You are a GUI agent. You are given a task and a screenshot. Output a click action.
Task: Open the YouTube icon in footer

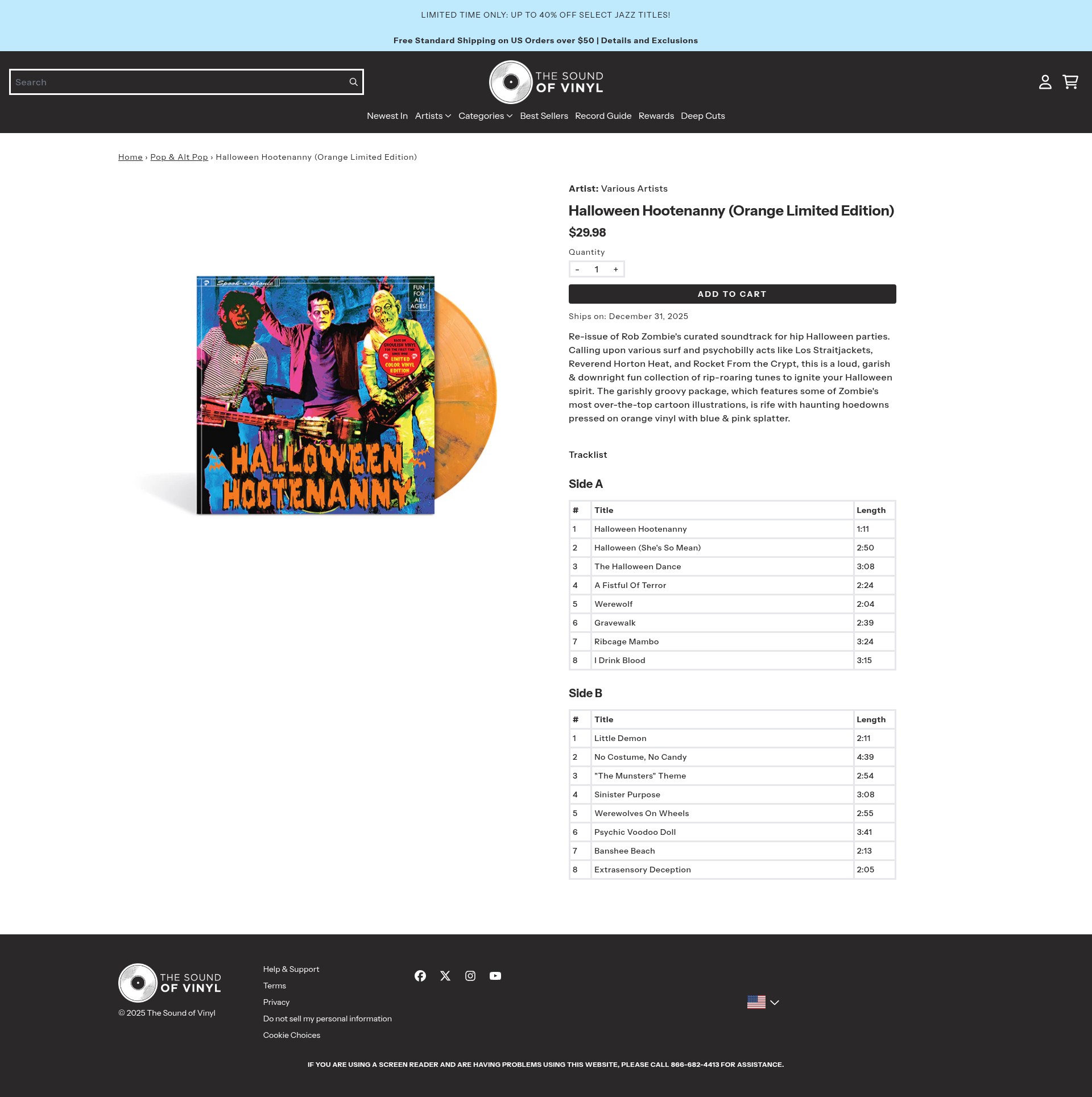(495, 976)
